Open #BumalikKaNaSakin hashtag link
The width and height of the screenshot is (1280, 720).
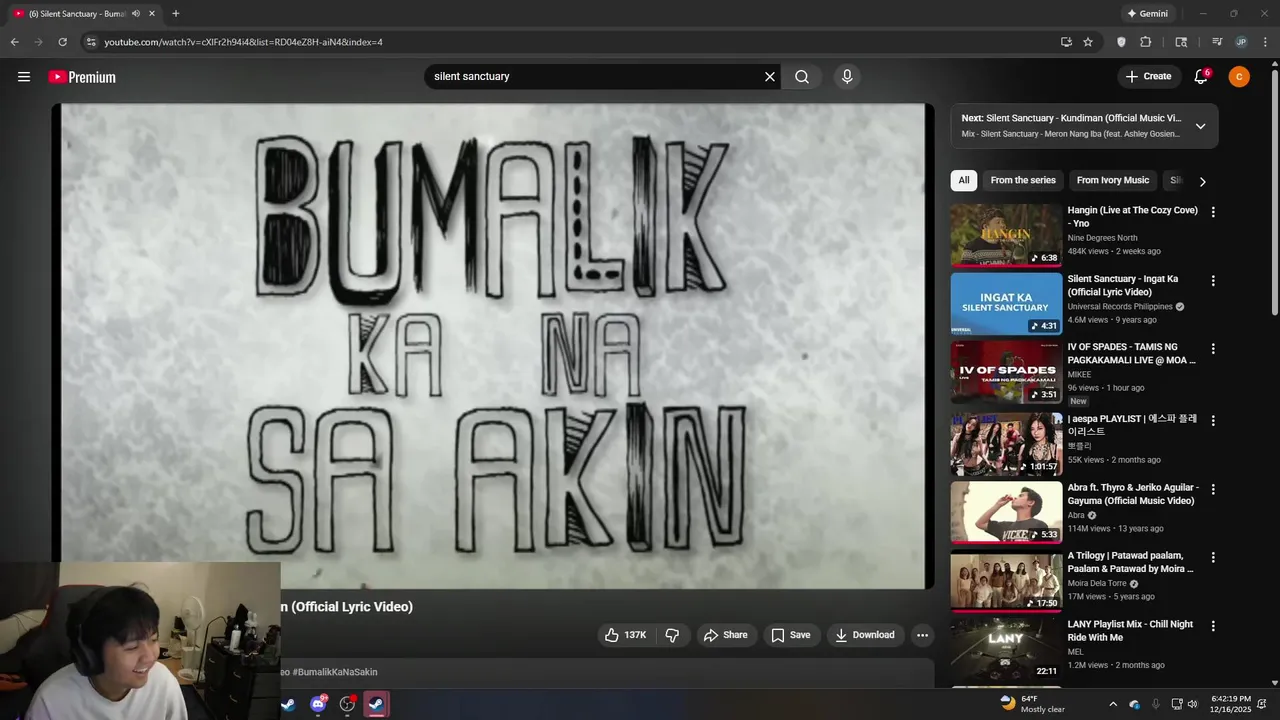click(335, 672)
